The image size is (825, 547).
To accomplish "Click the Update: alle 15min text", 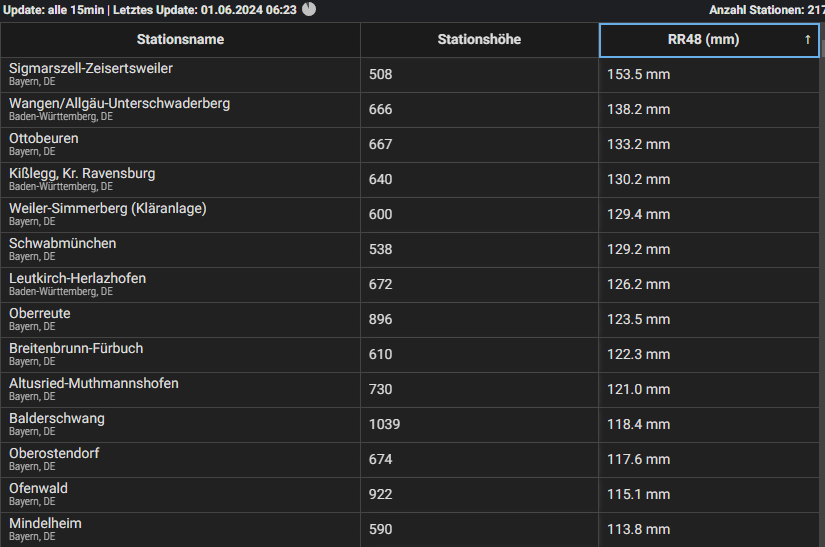I will click(x=54, y=10).
